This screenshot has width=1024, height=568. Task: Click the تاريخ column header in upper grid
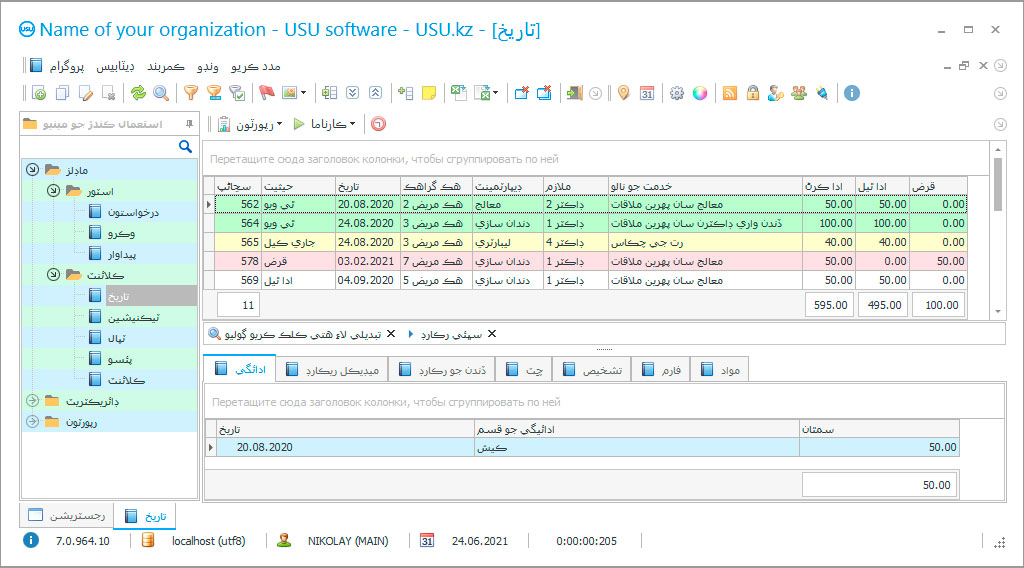coord(368,186)
